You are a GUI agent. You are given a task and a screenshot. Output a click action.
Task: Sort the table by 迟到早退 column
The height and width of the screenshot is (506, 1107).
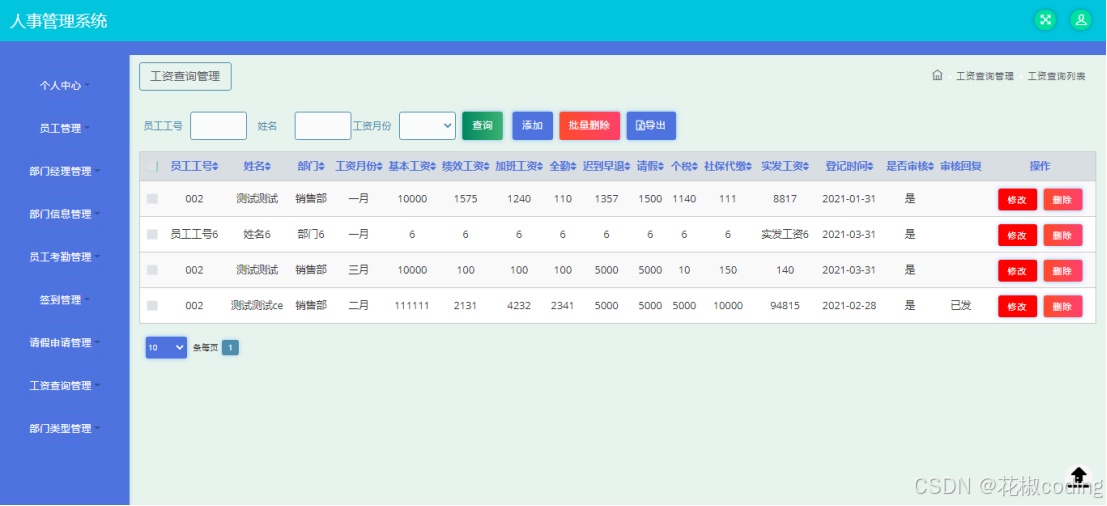click(x=607, y=167)
